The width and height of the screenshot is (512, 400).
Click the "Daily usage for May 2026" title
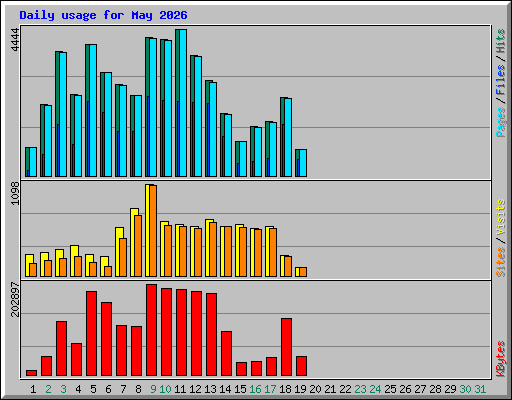click(103, 15)
